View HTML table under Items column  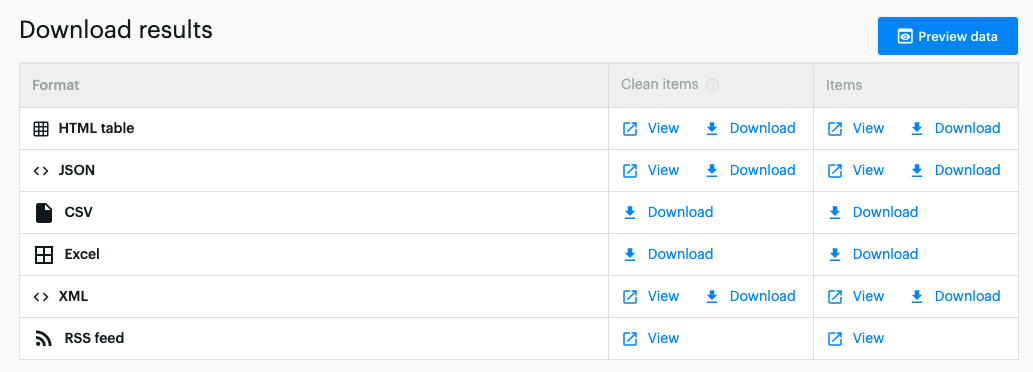pyautogui.click(x=856, y=128)
